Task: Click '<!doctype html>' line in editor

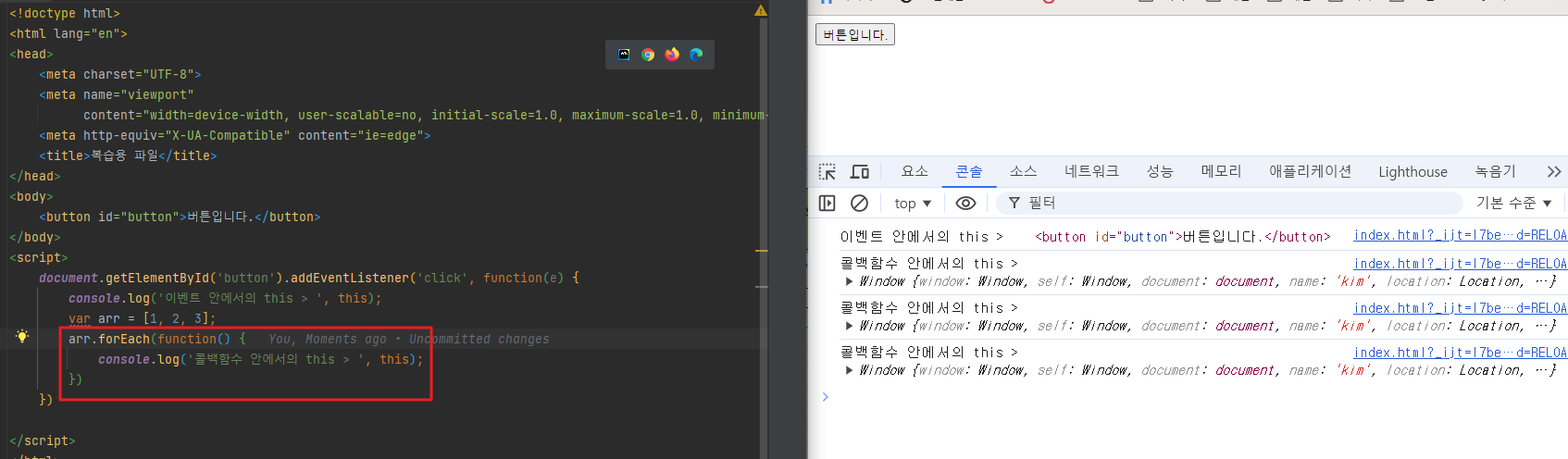Action: 65,13
